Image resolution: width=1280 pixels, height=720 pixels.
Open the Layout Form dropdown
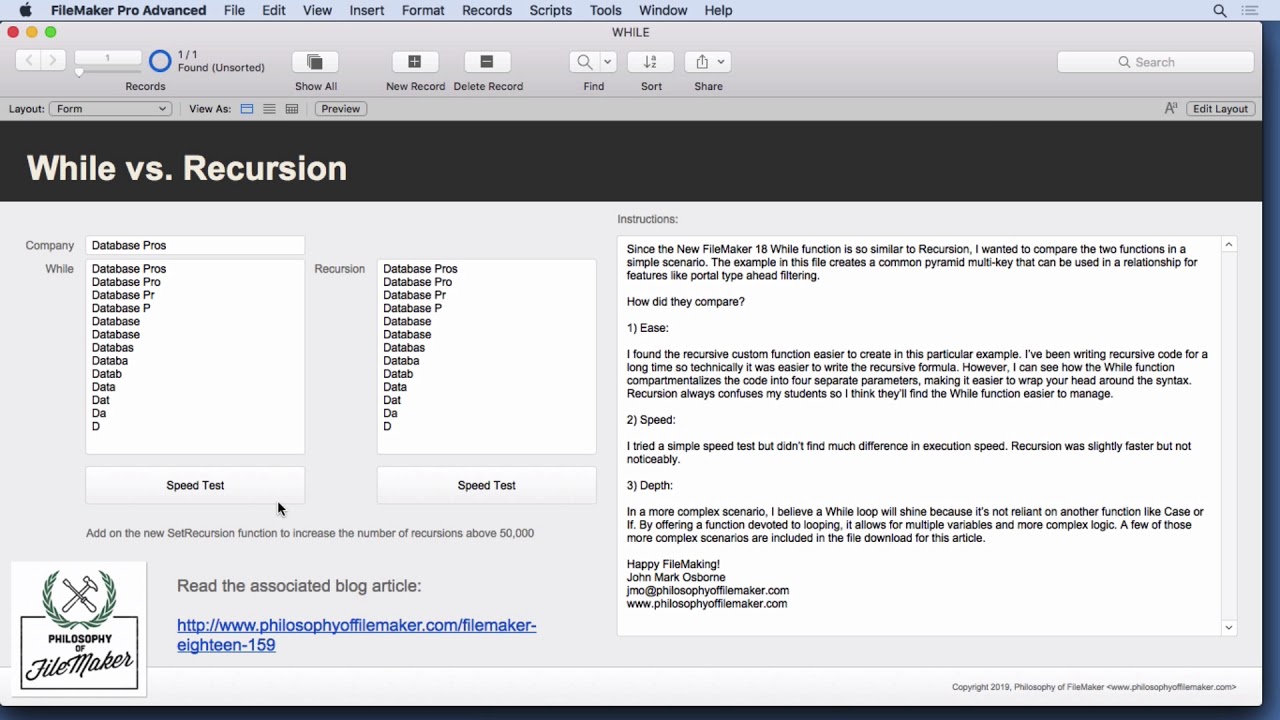[x=110, y=109]
